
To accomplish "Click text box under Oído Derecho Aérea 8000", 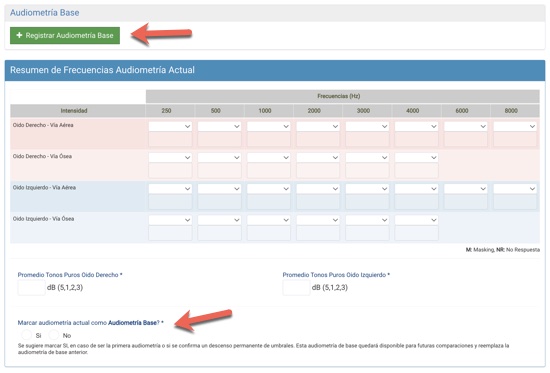I will point(515,140).
